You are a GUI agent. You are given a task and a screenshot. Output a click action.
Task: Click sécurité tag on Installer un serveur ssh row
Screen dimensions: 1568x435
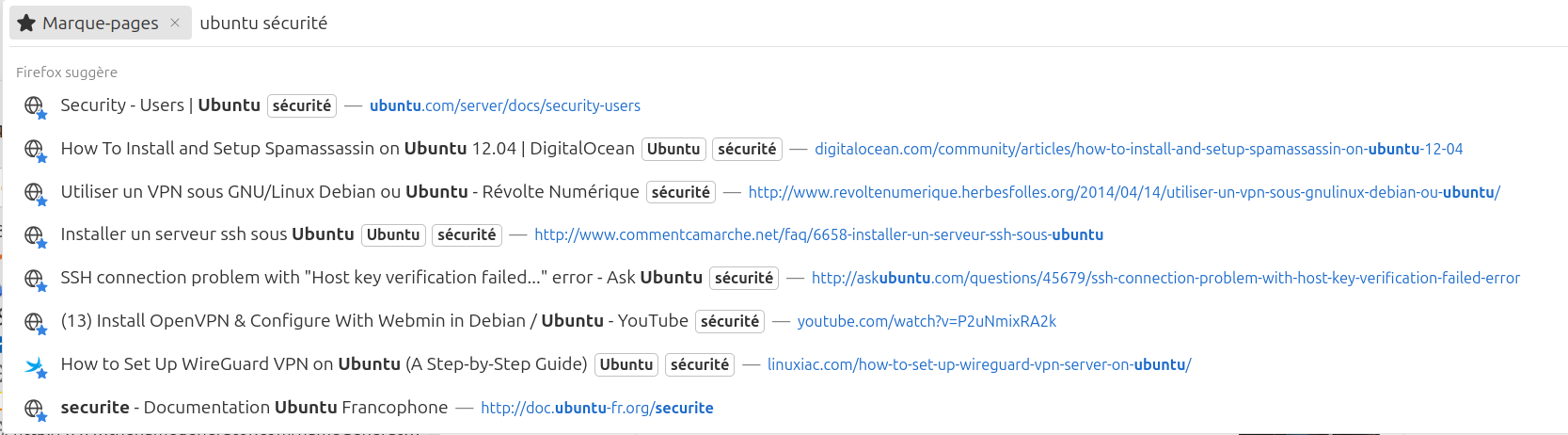(467, 234)
